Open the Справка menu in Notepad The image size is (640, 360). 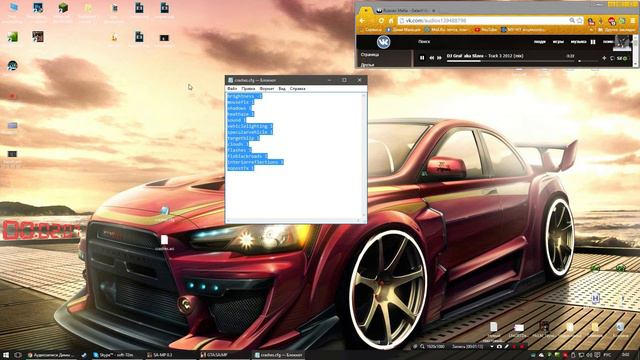[298, 89]
